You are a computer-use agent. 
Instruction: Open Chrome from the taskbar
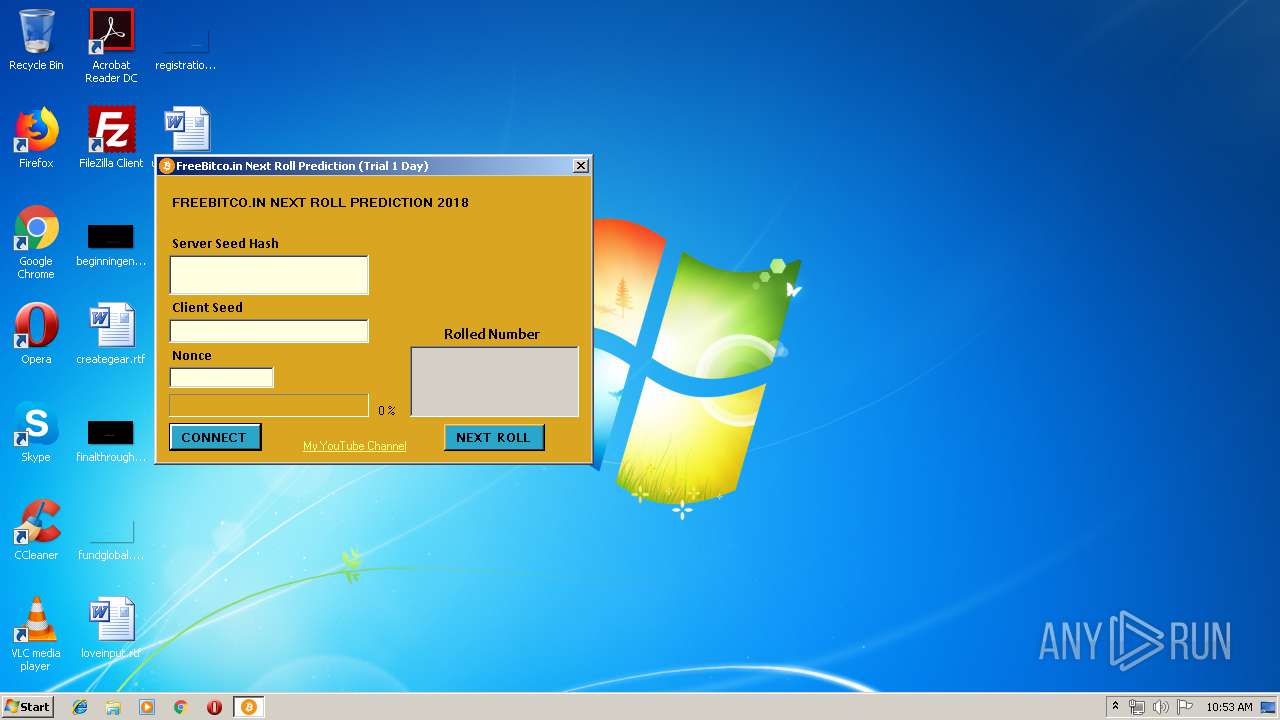(x=181, y=707)
